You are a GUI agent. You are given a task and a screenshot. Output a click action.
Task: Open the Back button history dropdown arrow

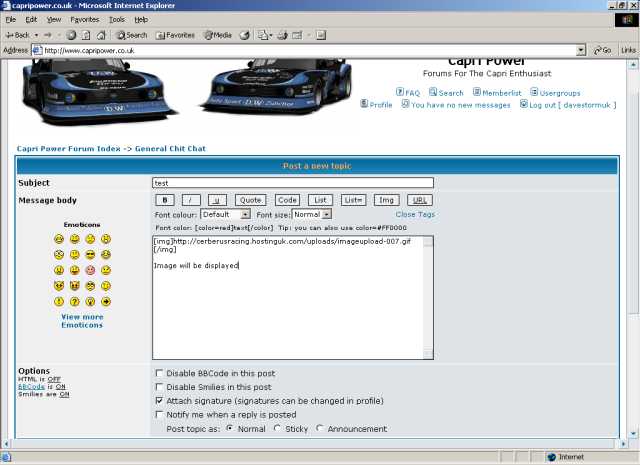pyautogui.click(x=36, y=35)
